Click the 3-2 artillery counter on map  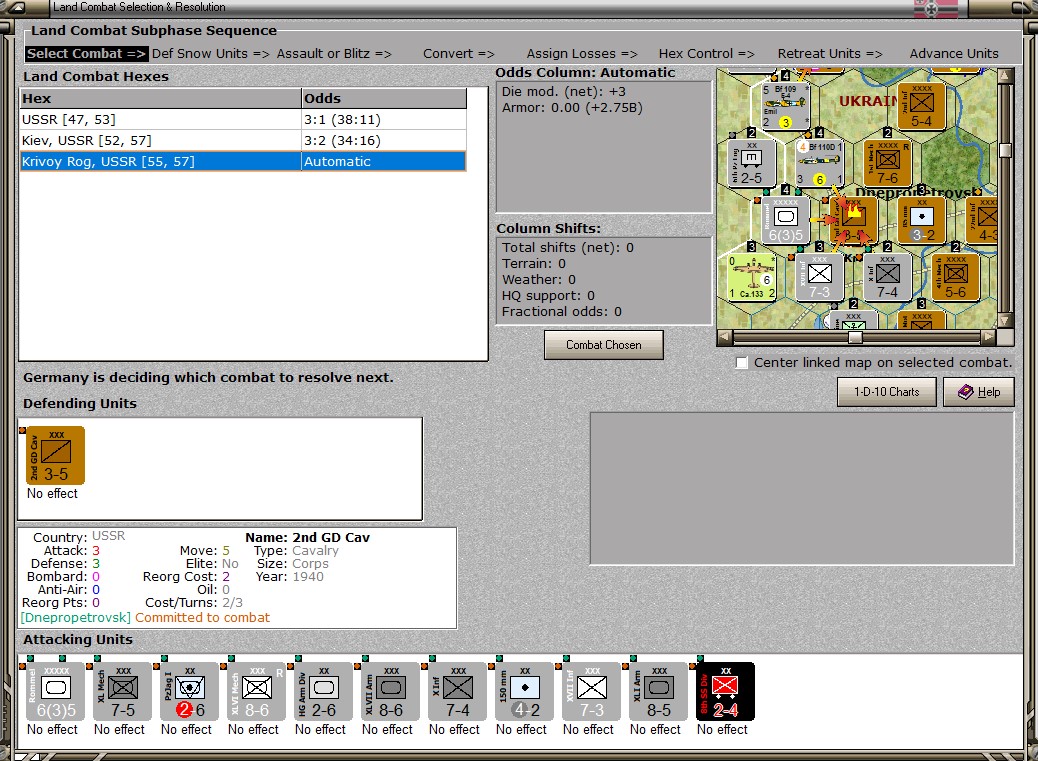point(921,220)
